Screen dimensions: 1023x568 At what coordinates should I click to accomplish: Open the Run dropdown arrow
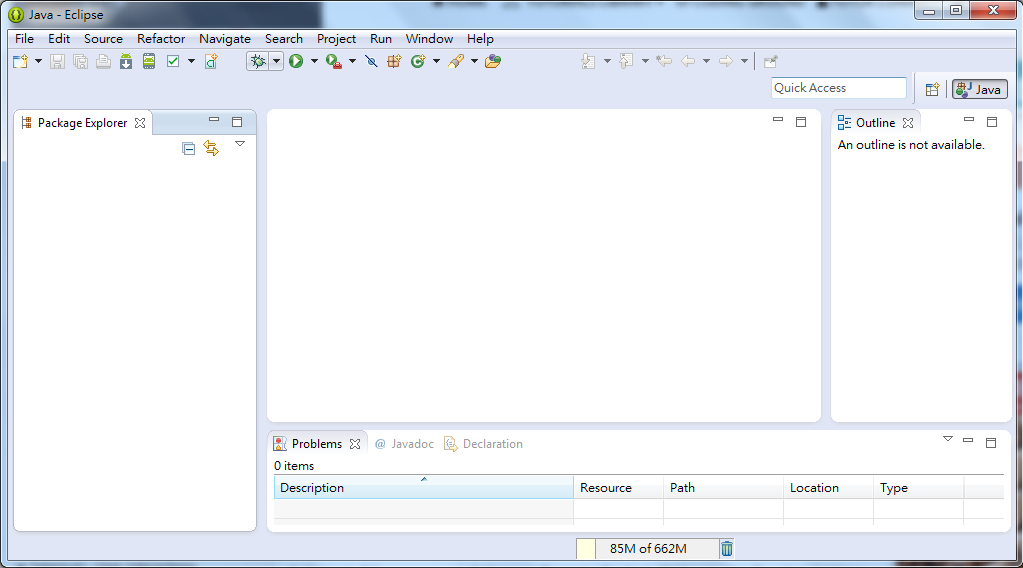(314, 61)
